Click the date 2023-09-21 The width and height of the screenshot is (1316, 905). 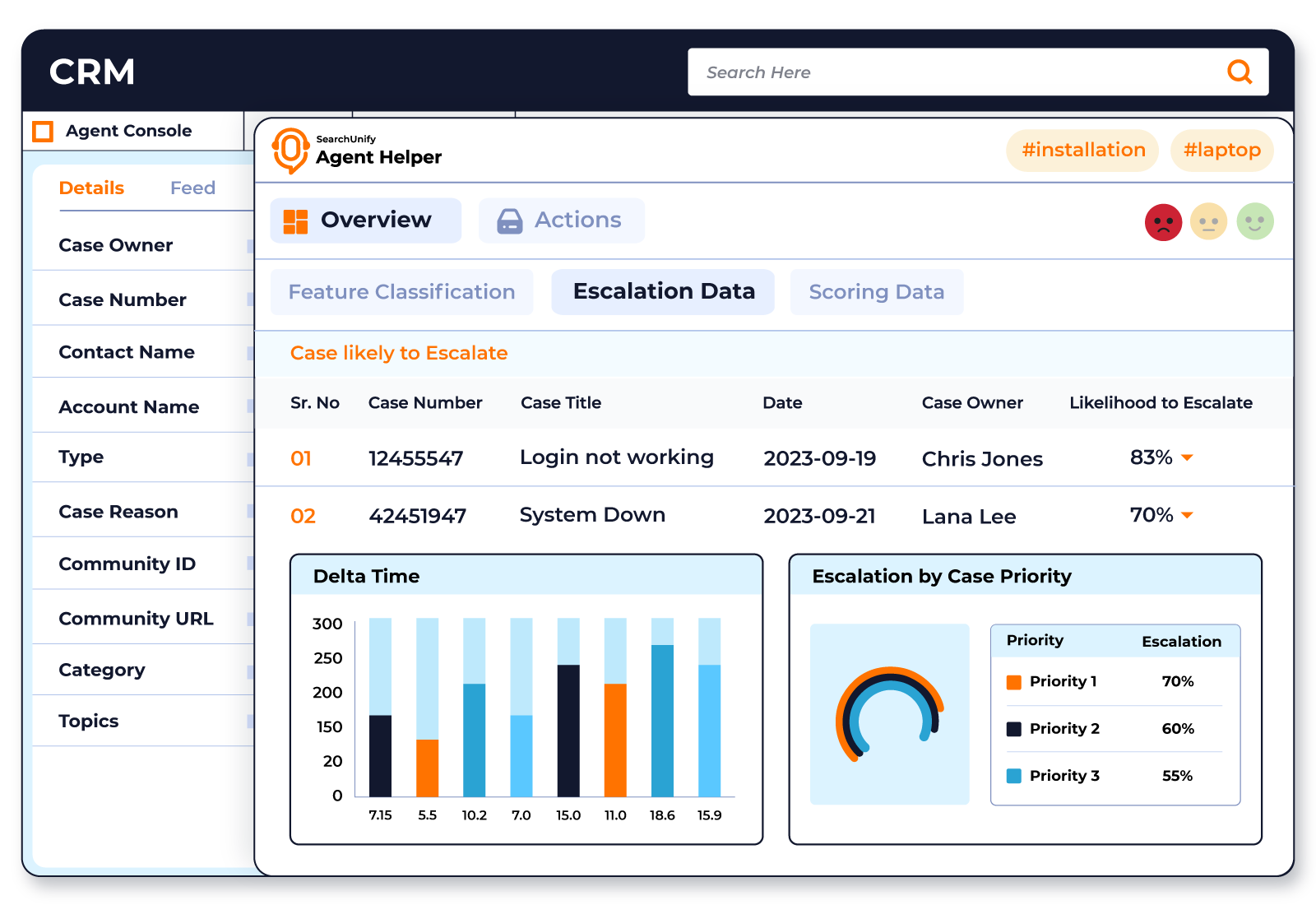(820, 516)
